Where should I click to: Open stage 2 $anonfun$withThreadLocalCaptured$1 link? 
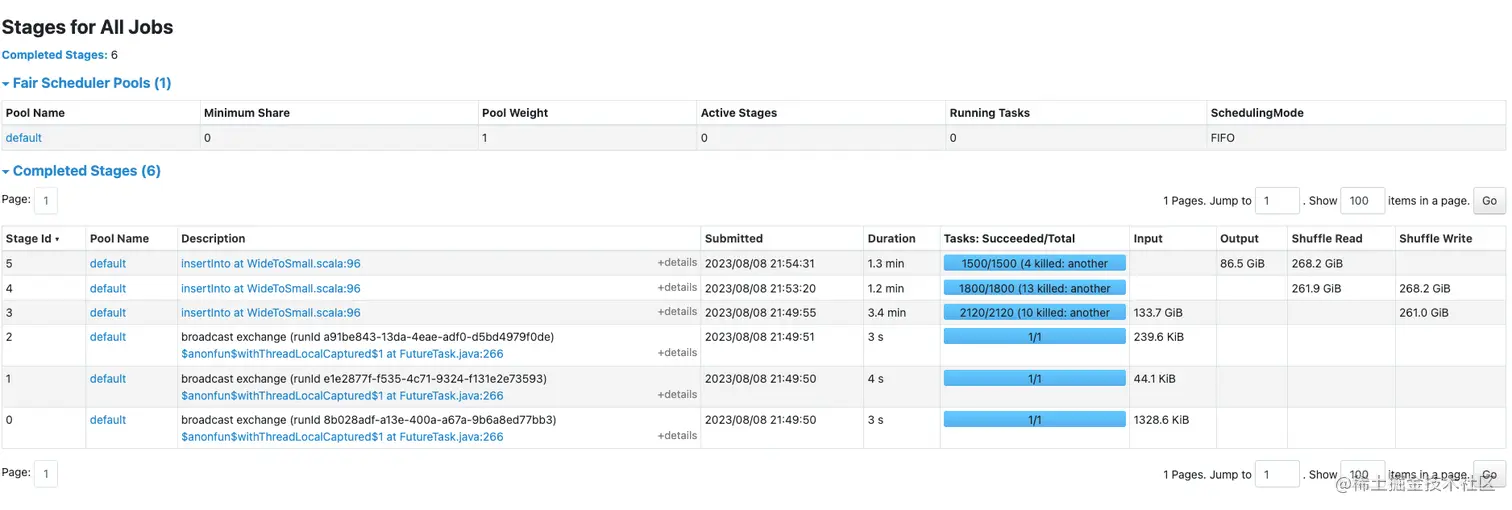pyautogui.click(x=342, y=354)
